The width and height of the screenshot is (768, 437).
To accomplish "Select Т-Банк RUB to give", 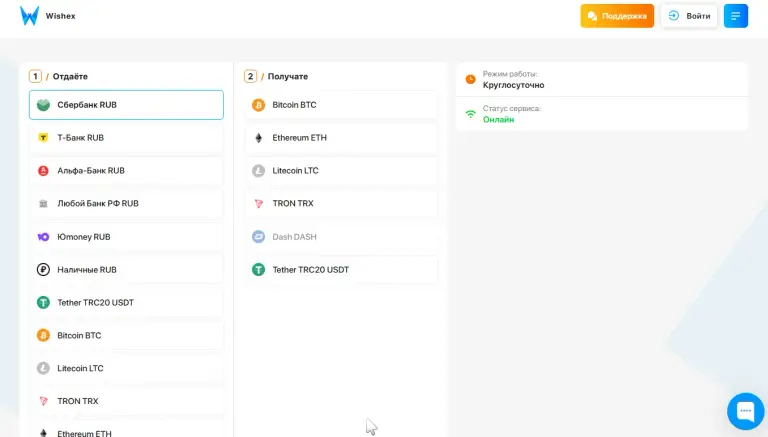I will [126, 138].
